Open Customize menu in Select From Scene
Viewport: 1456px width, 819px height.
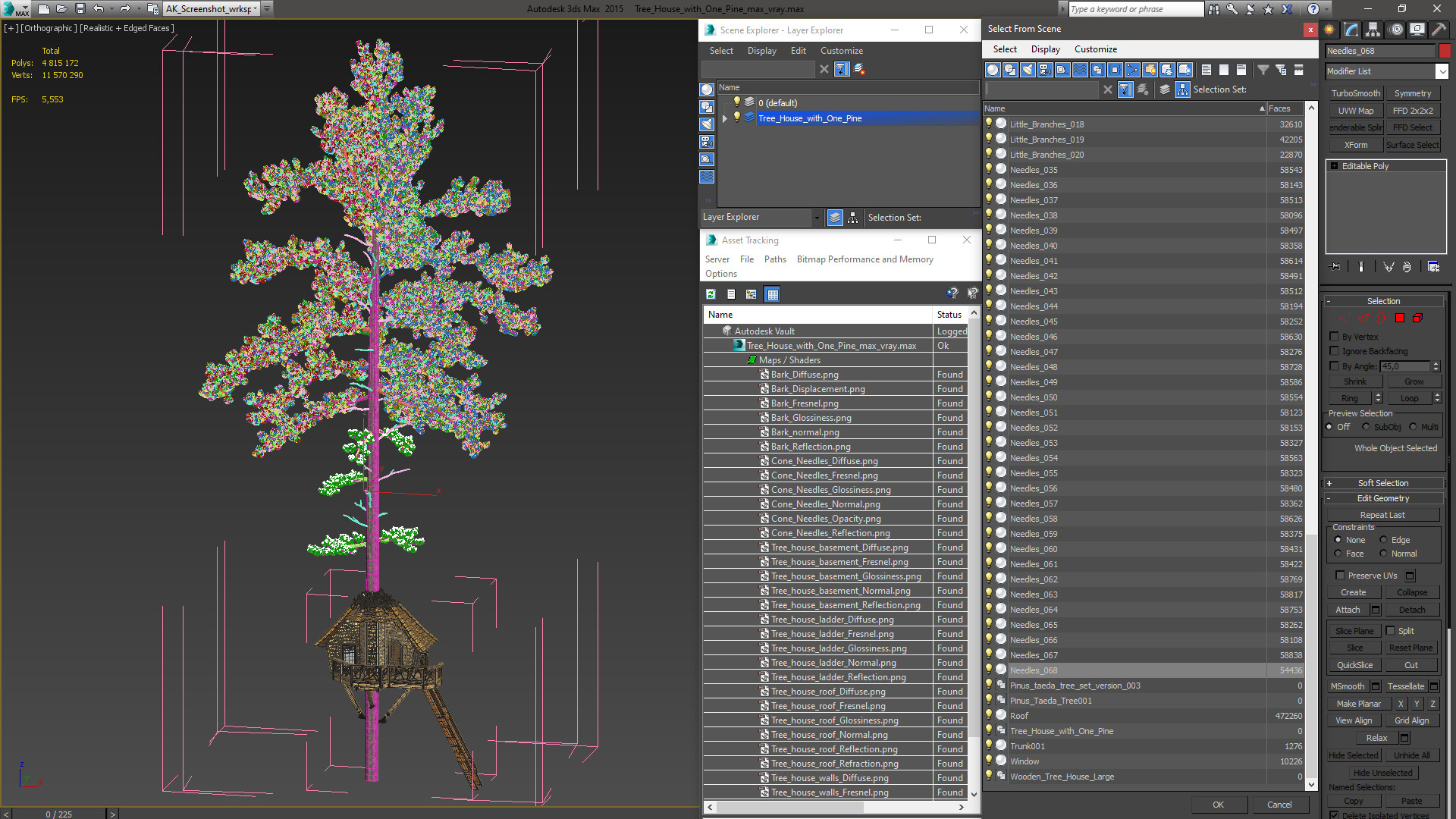[1096, 49]
